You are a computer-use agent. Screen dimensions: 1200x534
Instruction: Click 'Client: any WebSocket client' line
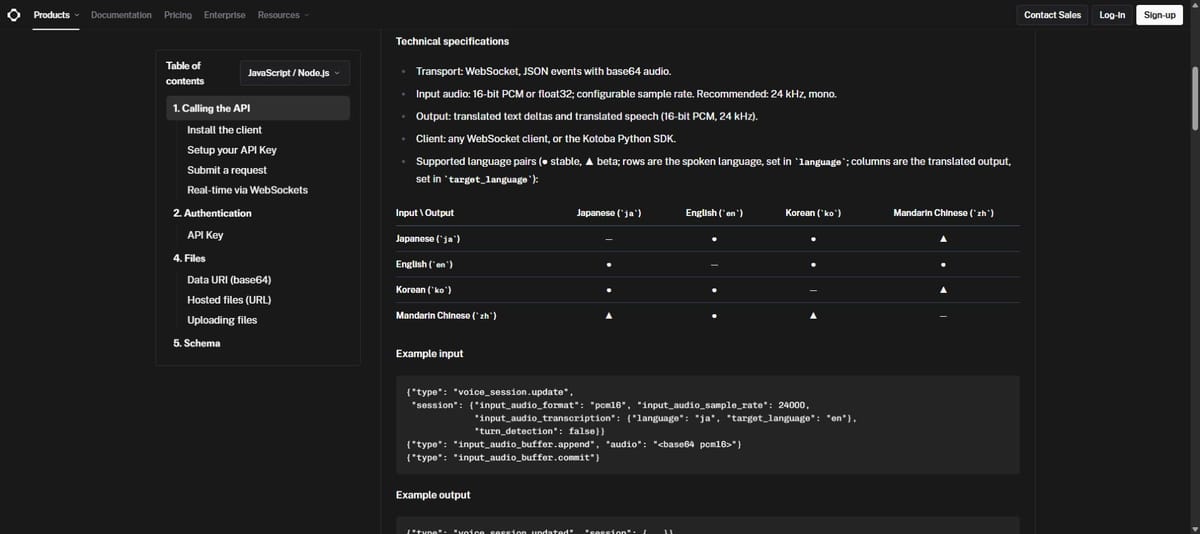(548, 139)
